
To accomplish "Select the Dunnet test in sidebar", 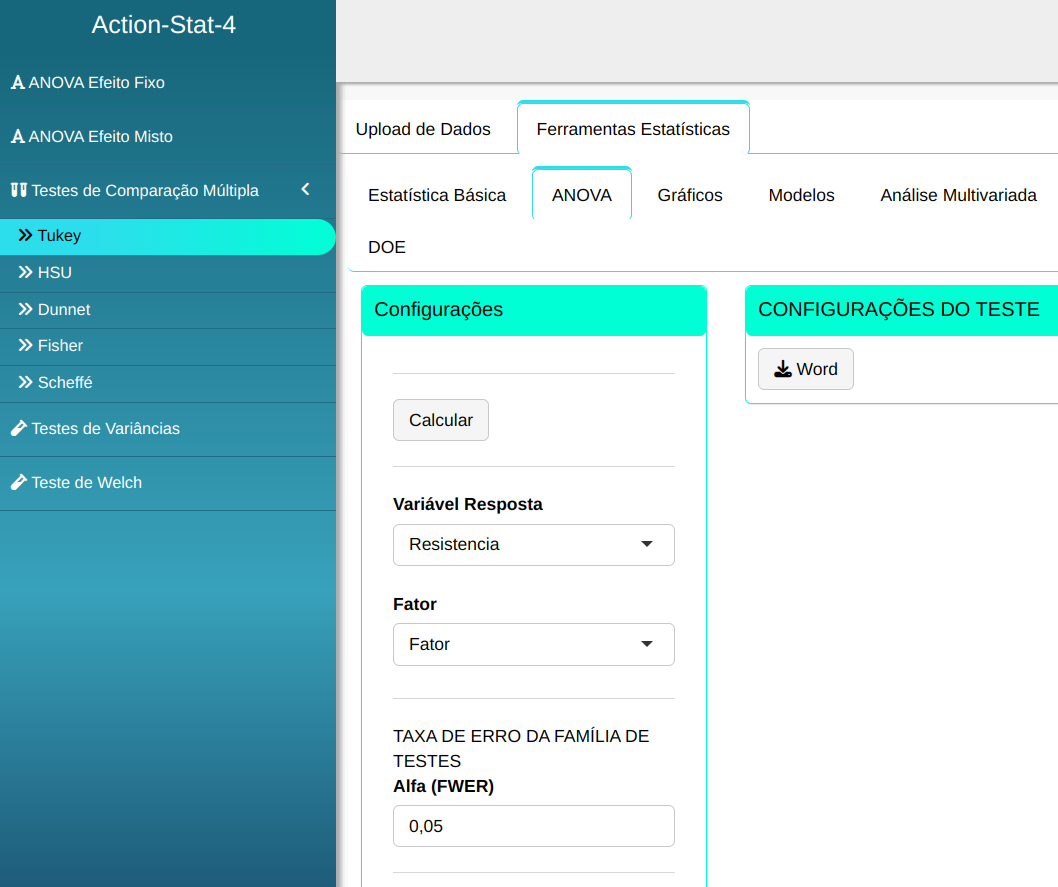I will click(64, 310).
